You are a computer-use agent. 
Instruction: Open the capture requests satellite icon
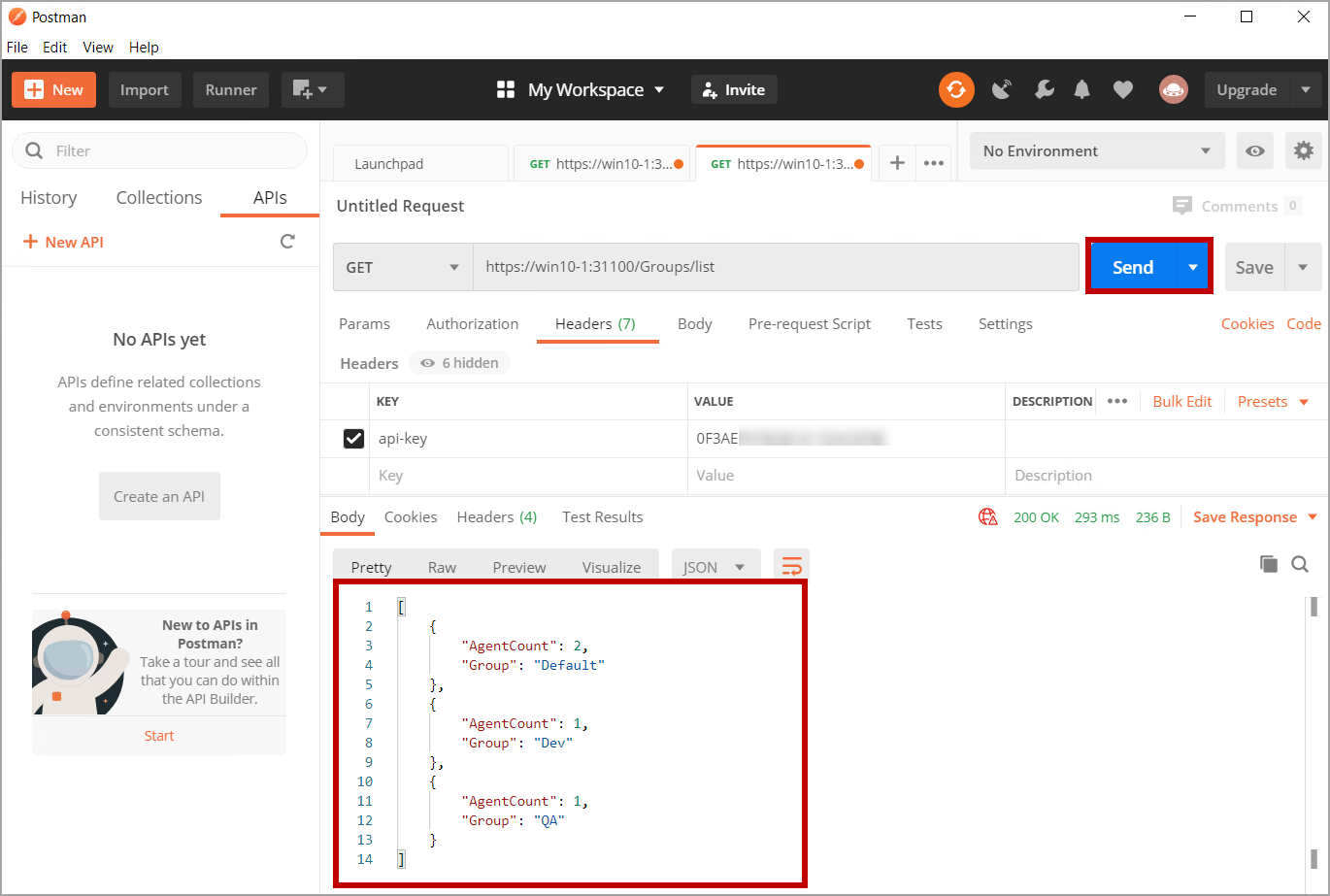[1001, 89]
